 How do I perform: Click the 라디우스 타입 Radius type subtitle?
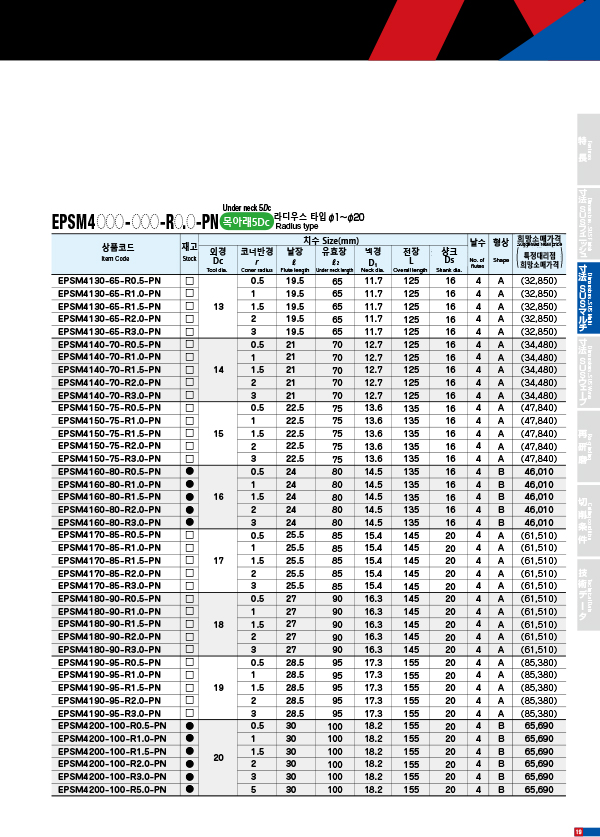319,221
